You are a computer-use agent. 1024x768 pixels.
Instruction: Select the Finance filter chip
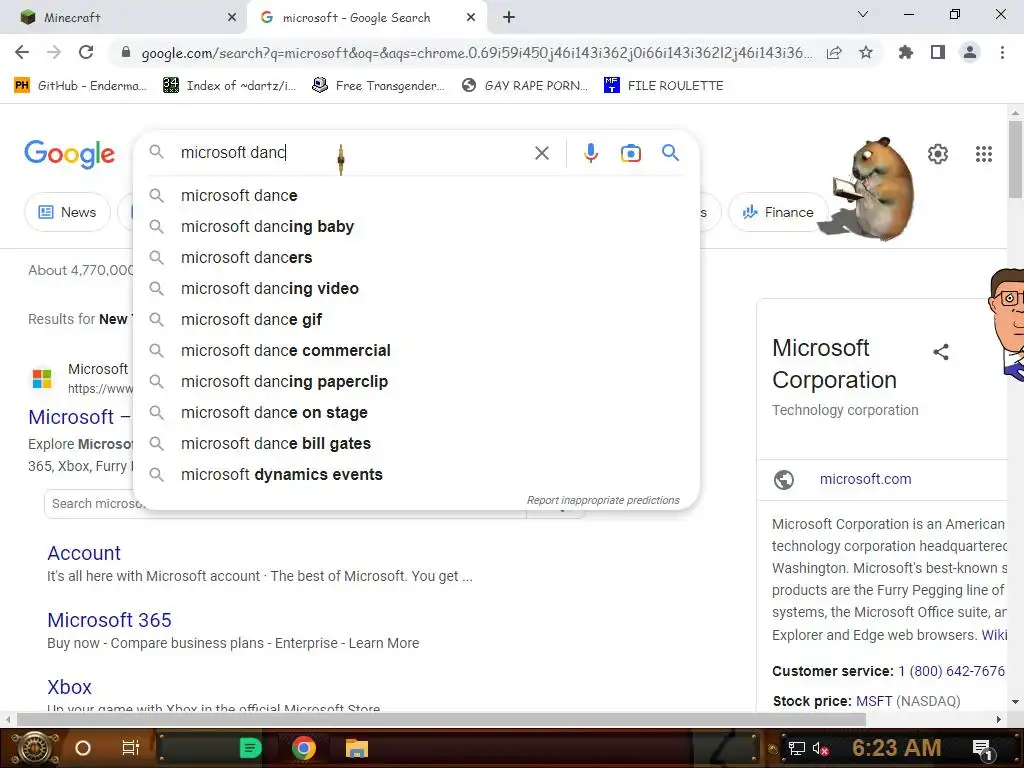pyautogui.click(x=778, y=212)
